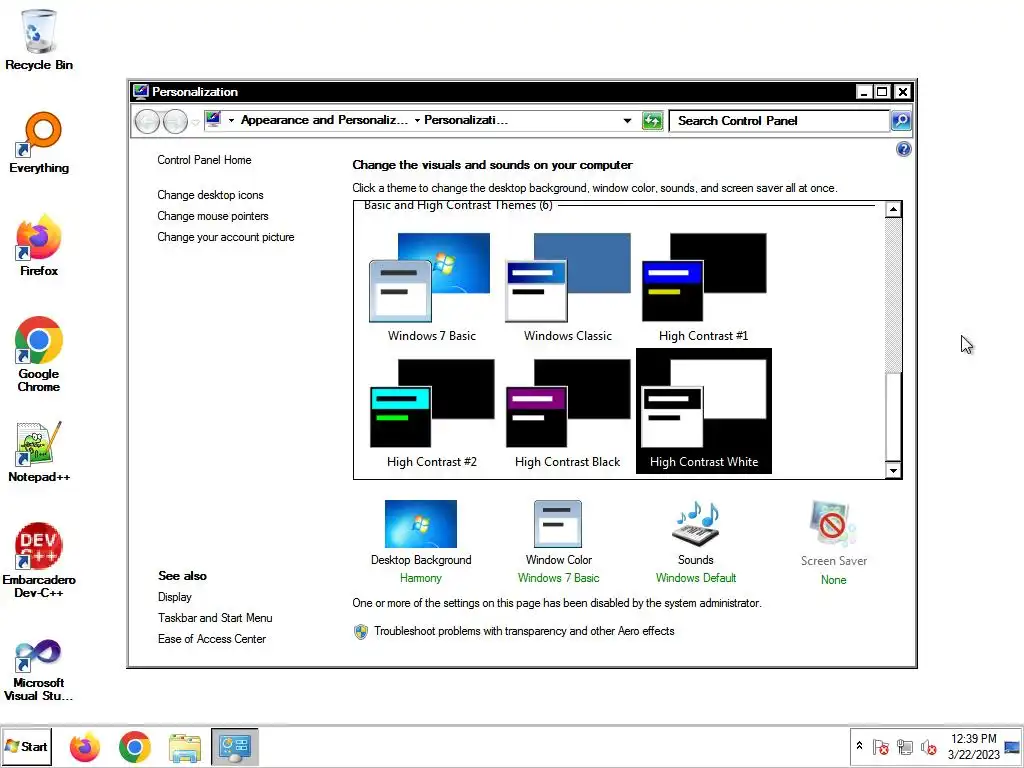Click the green Refresh button
The width and height of the screenshot is (1024, 768).
pyautogui.click(x=652, y=121)
